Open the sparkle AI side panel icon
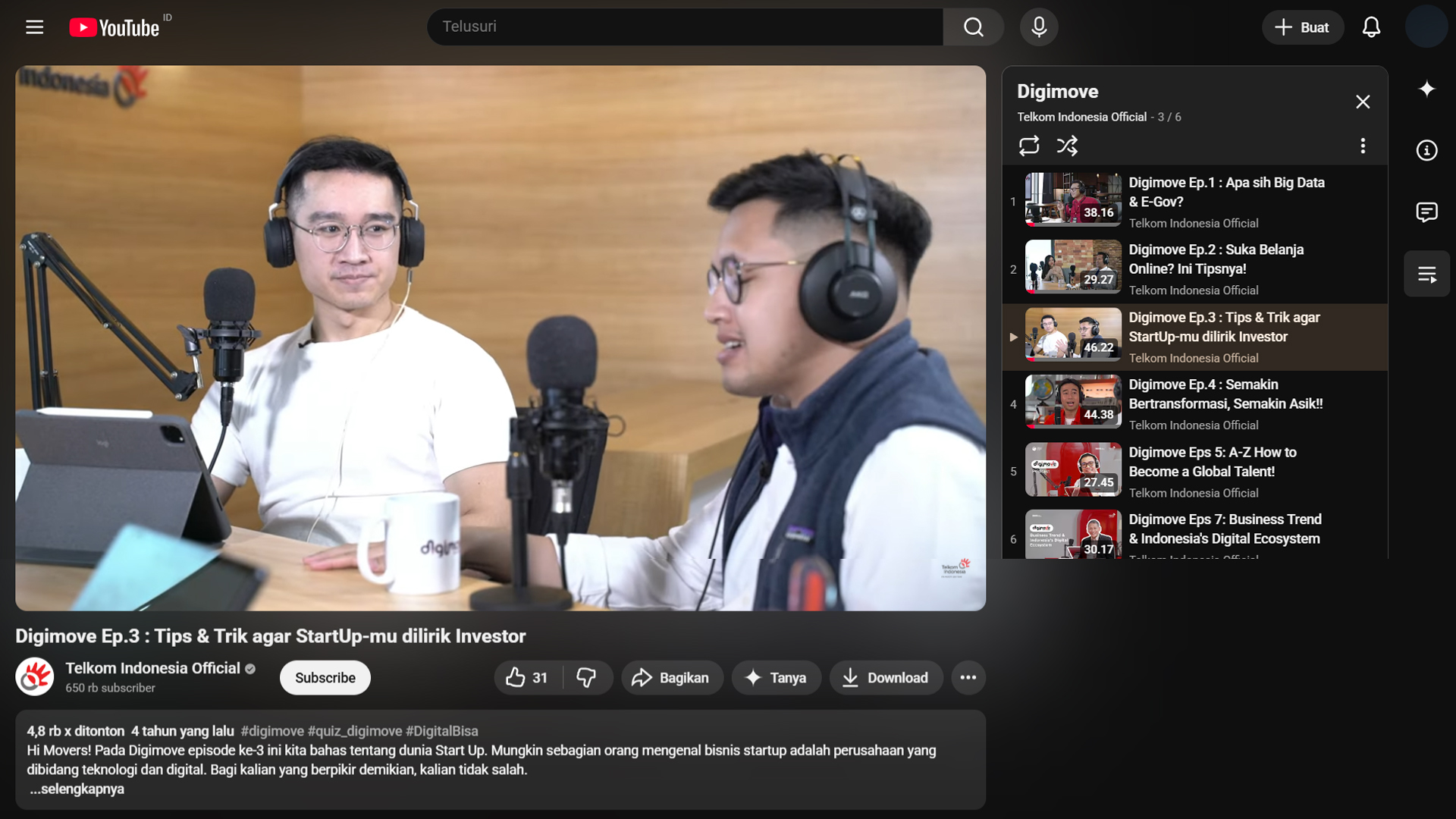The height and width of the screenshot is (819, 1456). click(x=1426, y=89)
